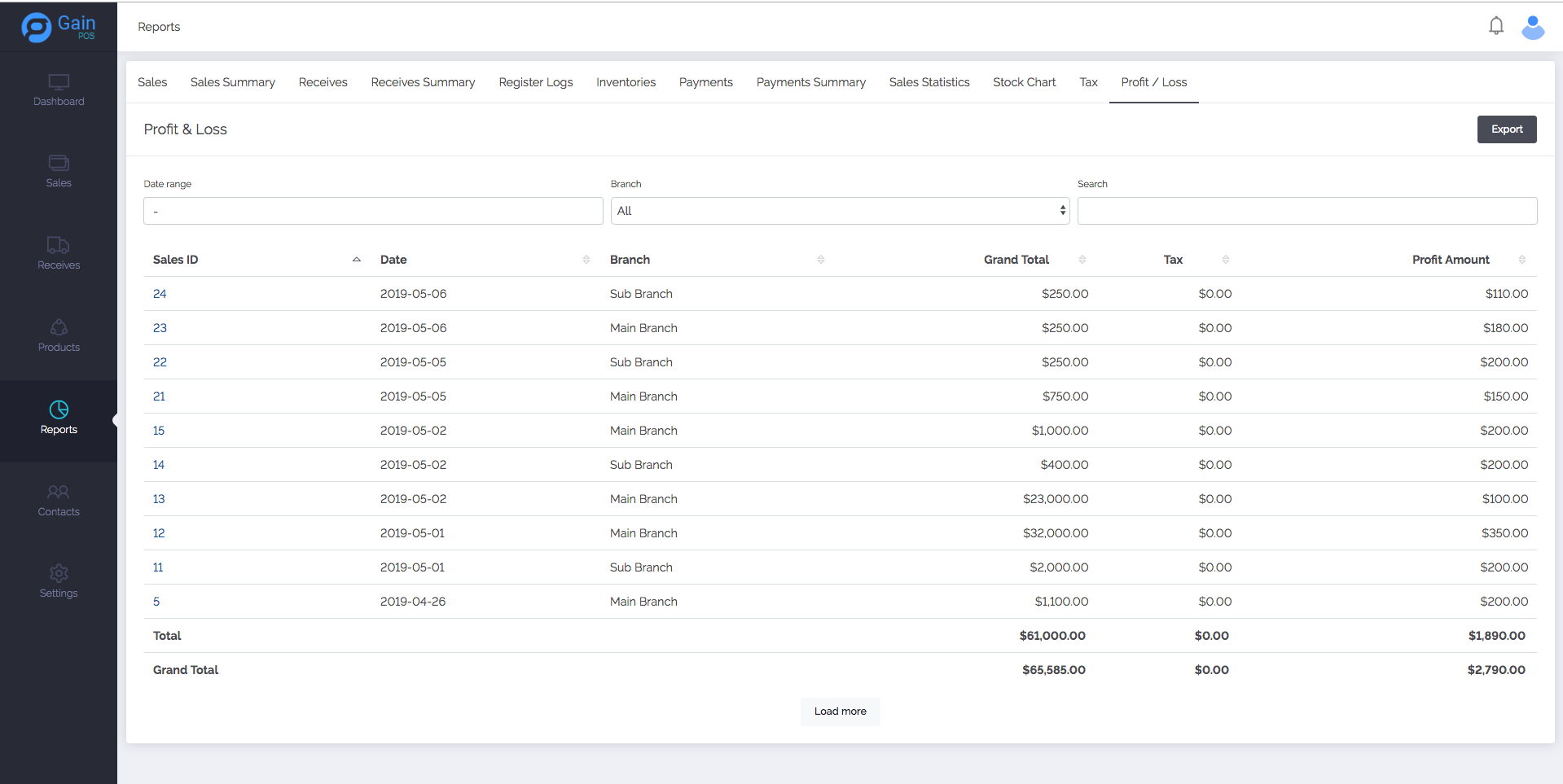Click the Gain POS logo
Screen dimensions: 1563x784
click(59, 27)
